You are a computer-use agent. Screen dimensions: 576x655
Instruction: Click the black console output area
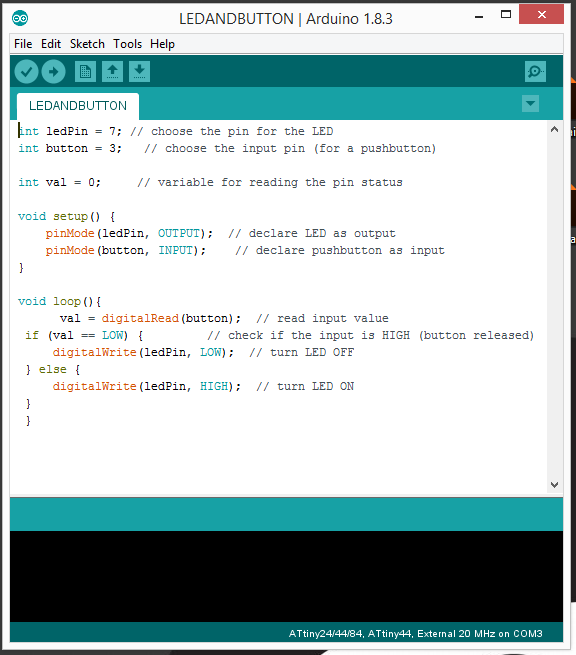point(287,576)
